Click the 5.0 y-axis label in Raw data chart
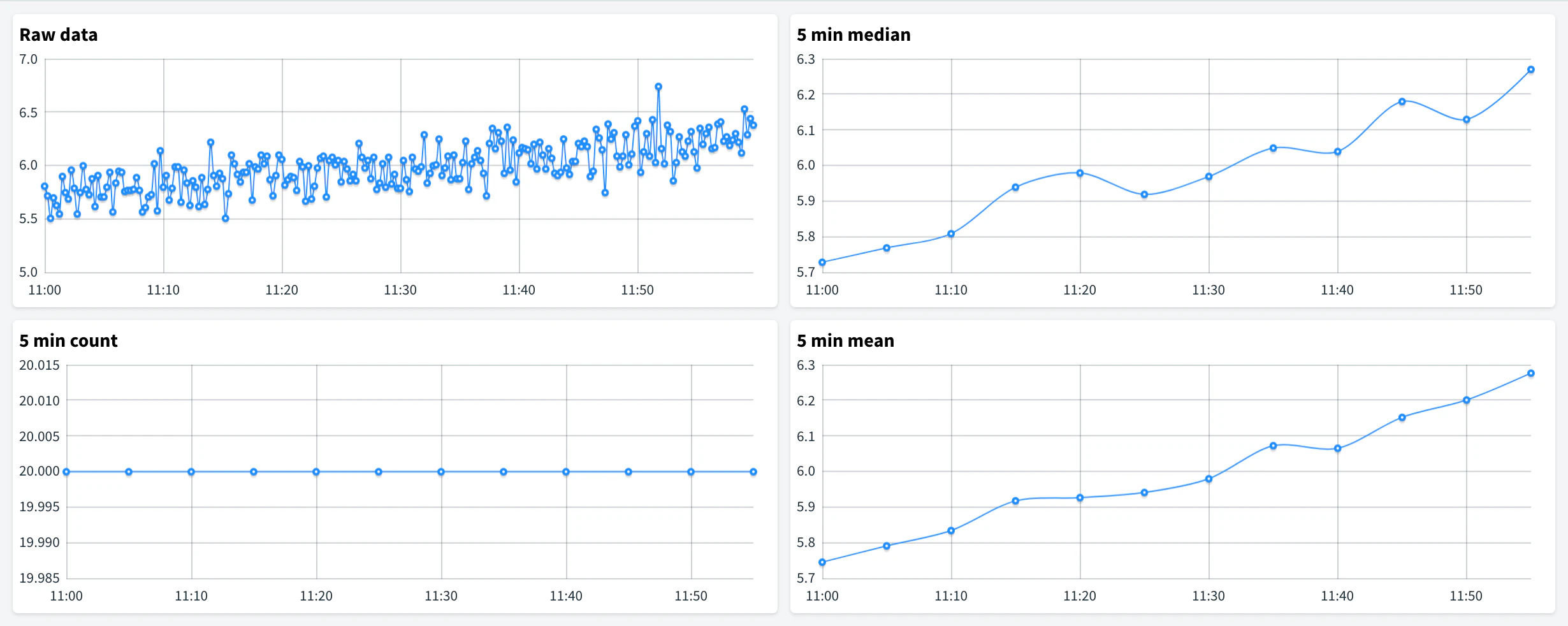This screenshot has width=1568, height=626. (x=28, y=272)
